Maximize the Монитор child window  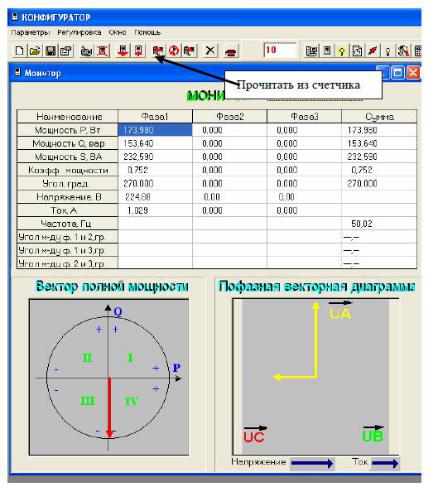click(x=398, y=73)
